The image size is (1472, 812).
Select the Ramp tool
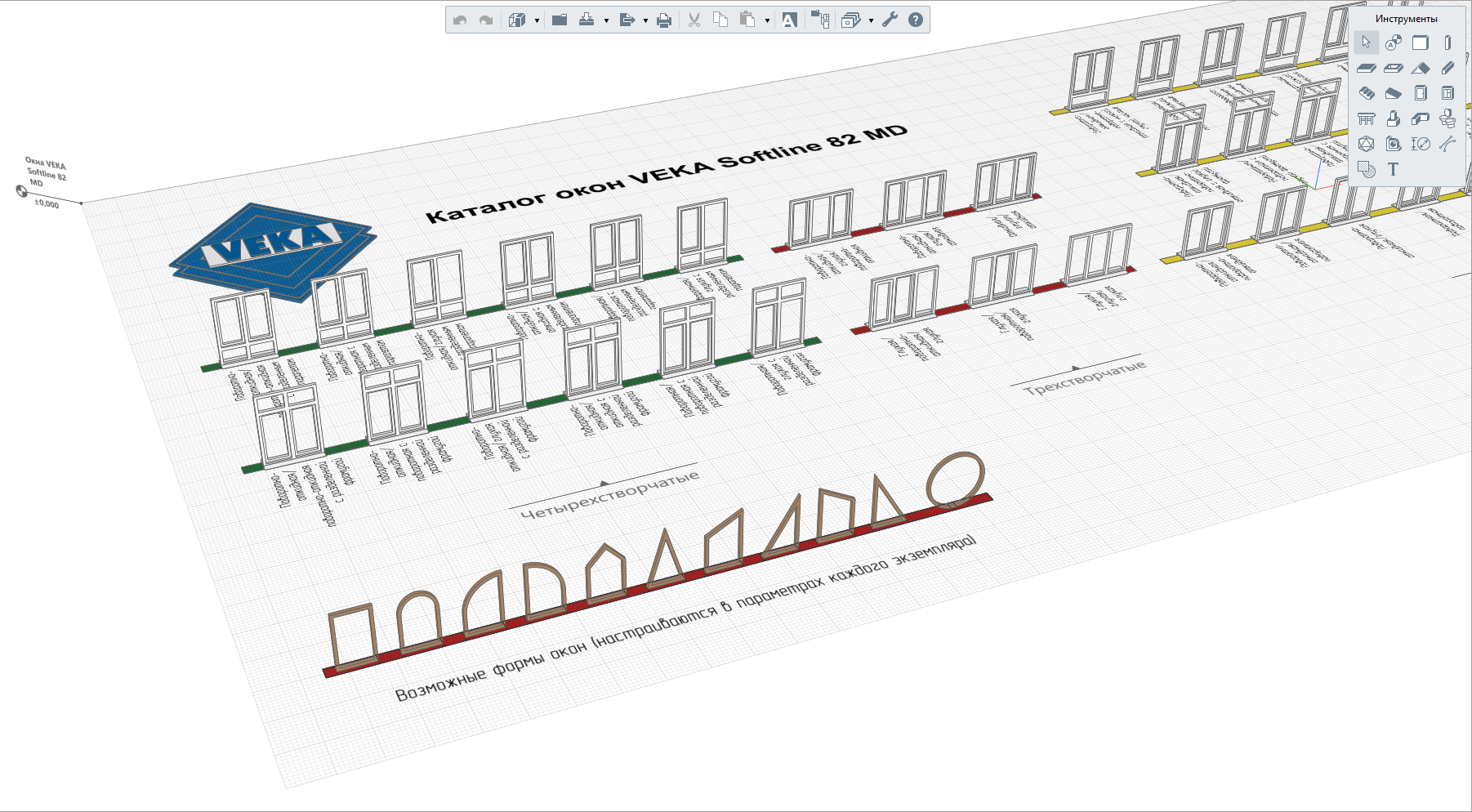1394,93
